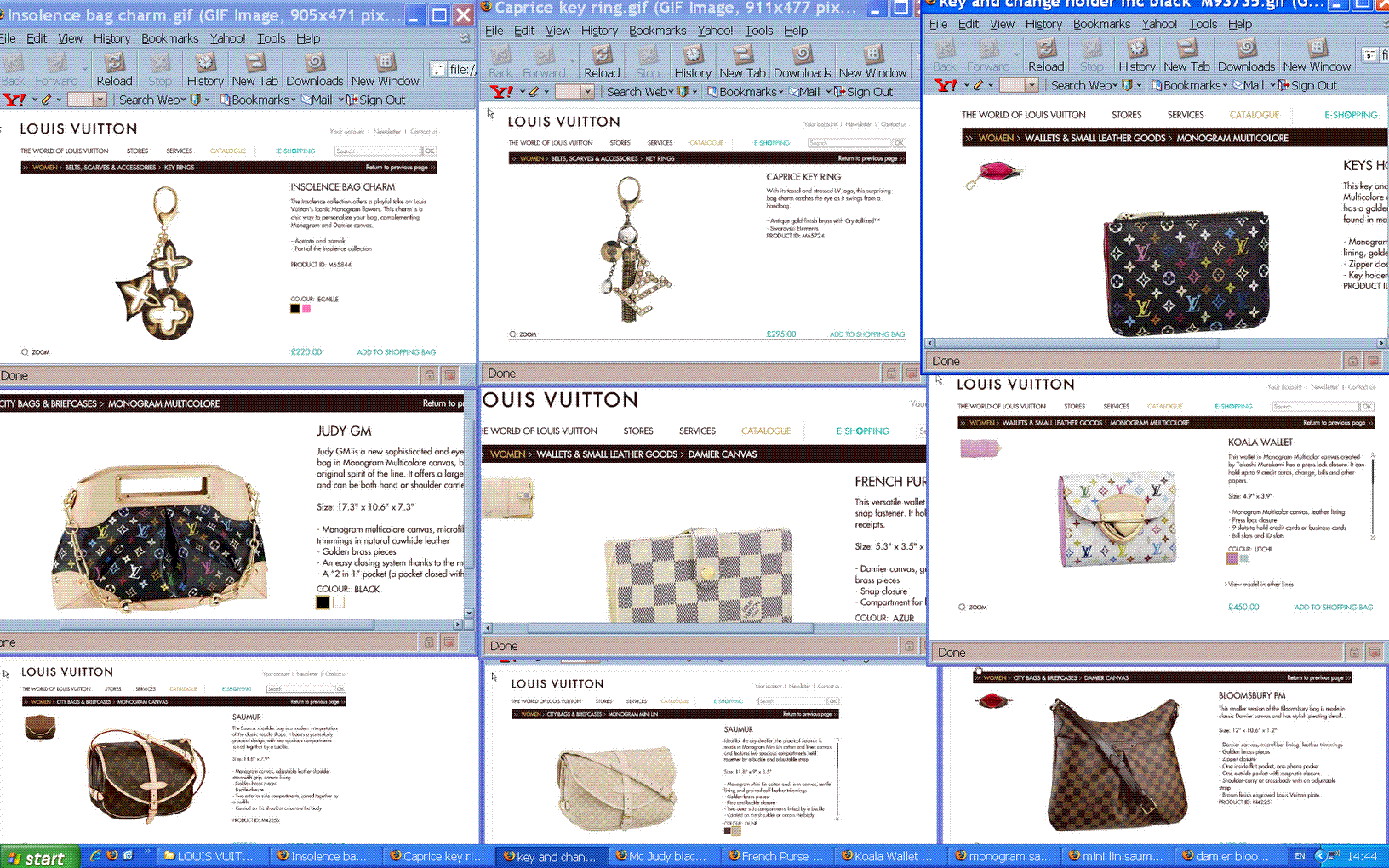1389x868 pixels.
Task: Open the Help menu in the Caprice key ring window
Action: pyautogui.click(x=796, y=31)
